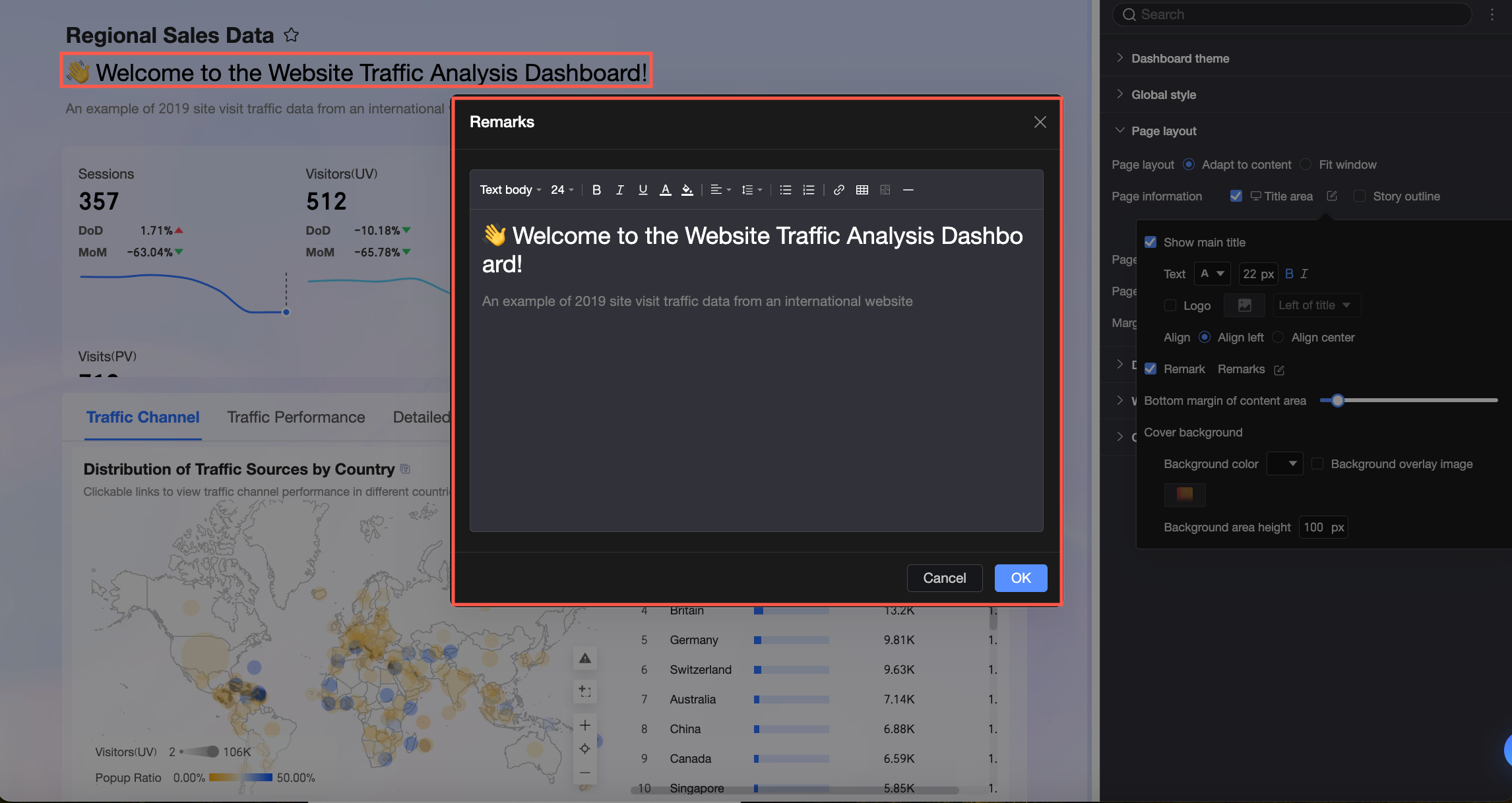Viewport: 1512px width, 803px height.
Task: Click the underline icon in editor toolbar
Action: [x=643, y=190]
